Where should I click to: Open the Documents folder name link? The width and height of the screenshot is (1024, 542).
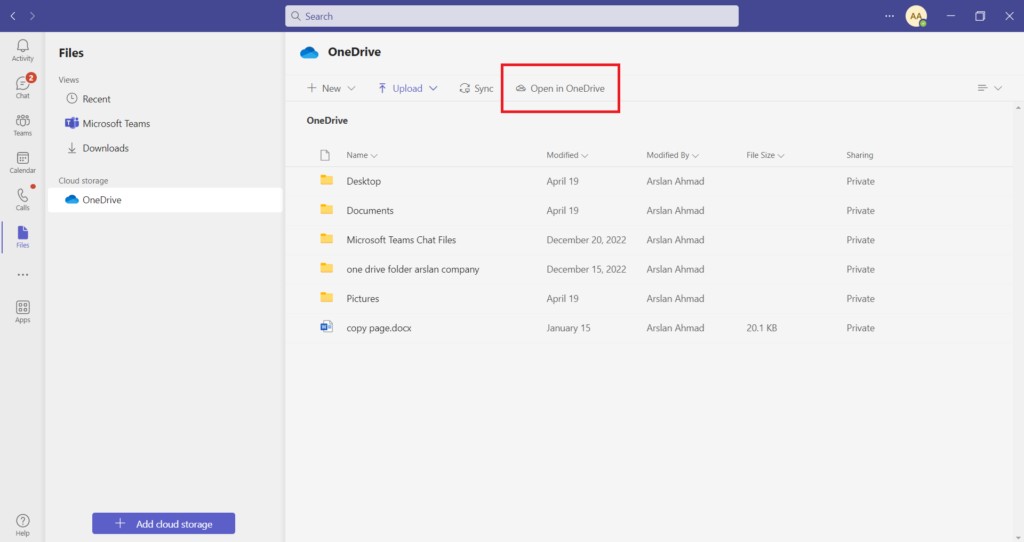(370, 210)
